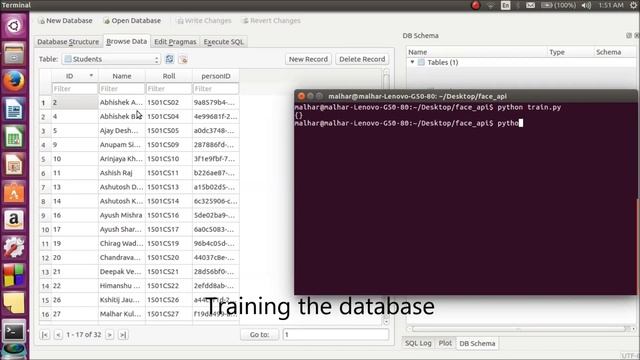Select the Roll cell '1501CS02'
Image resolution: width=640 pixels, height=360 pixels.
(169, 102)
